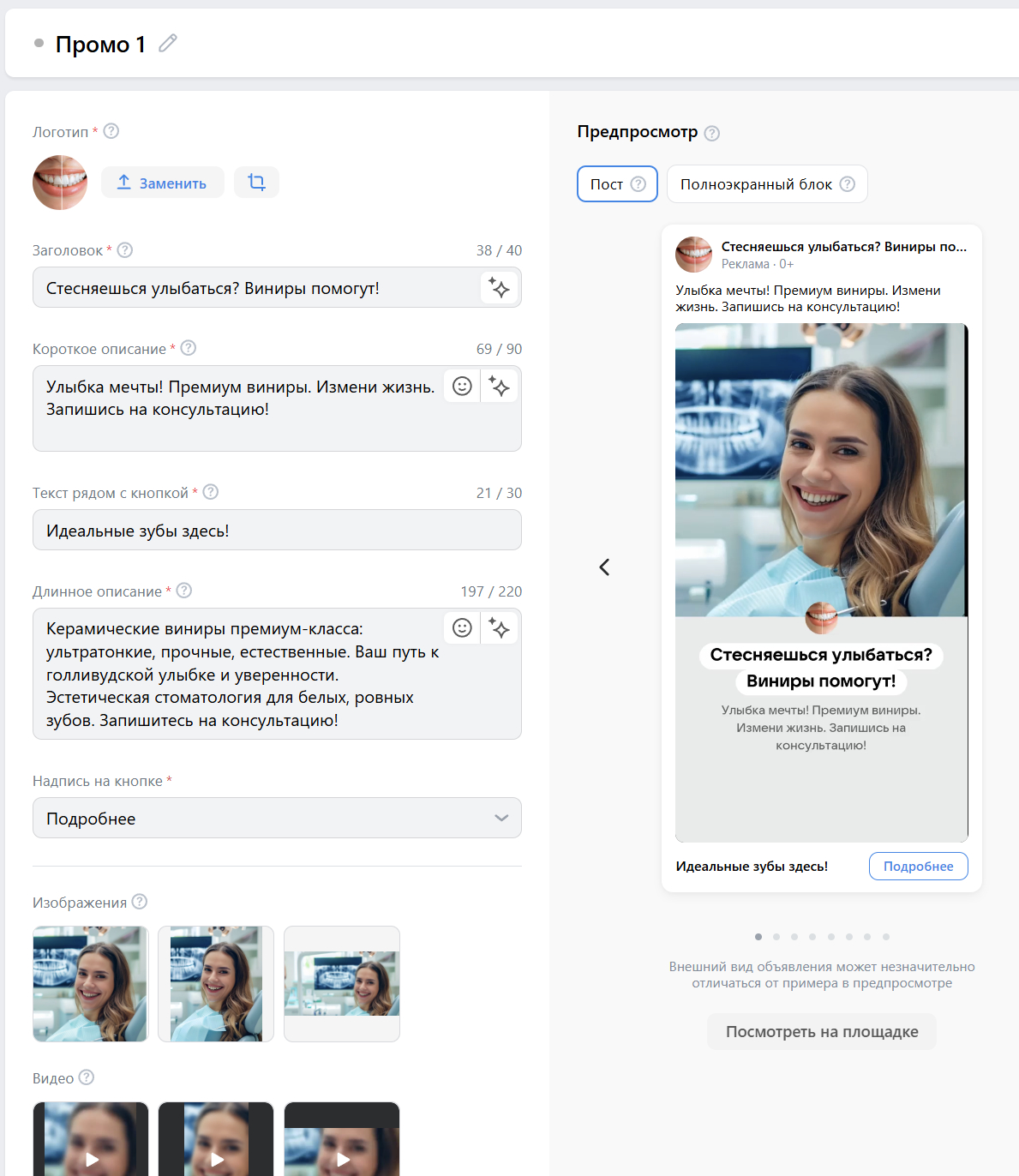
Task: Open the Надпись на кнопке dropdown
Action: click(x=277, y=818)
